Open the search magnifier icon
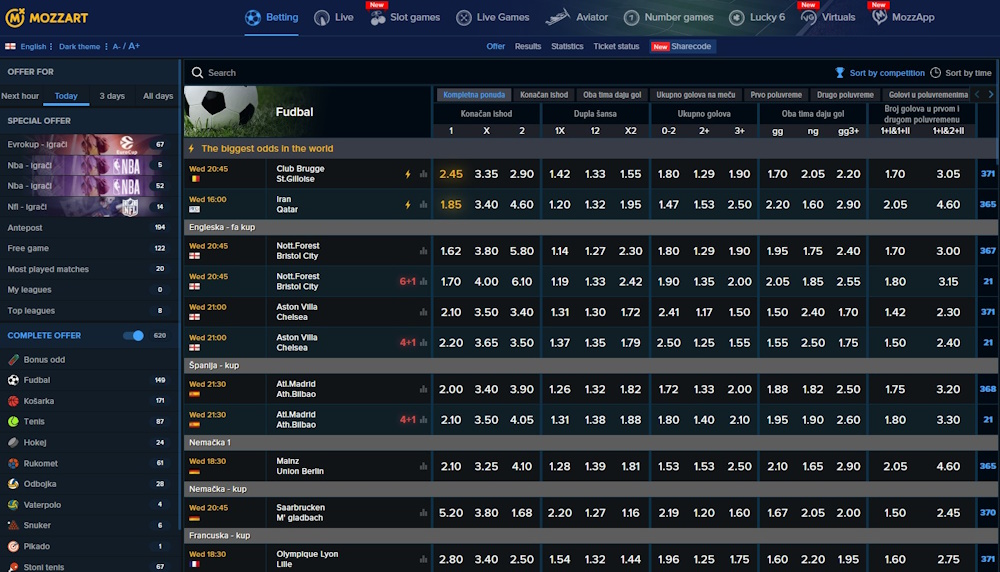 [x=197, y=73]
